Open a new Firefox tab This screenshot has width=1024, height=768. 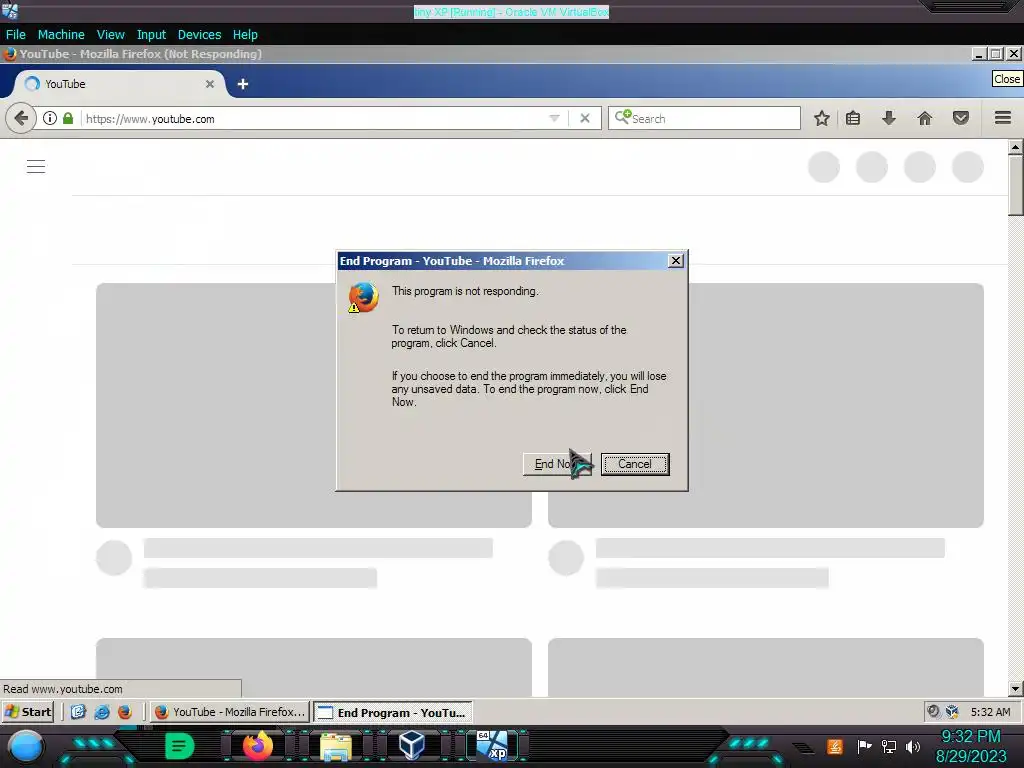click(243, 84)
